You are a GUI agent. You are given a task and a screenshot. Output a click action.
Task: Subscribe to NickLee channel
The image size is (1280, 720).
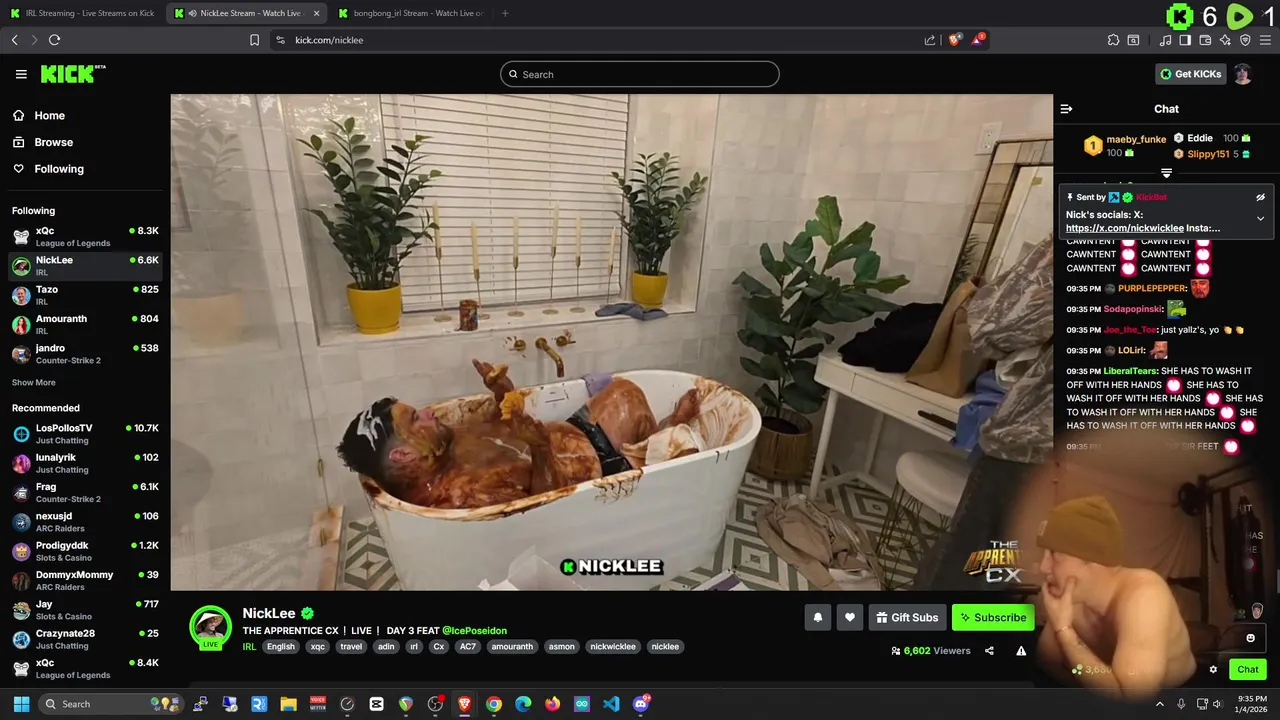(x=993, y=618)
